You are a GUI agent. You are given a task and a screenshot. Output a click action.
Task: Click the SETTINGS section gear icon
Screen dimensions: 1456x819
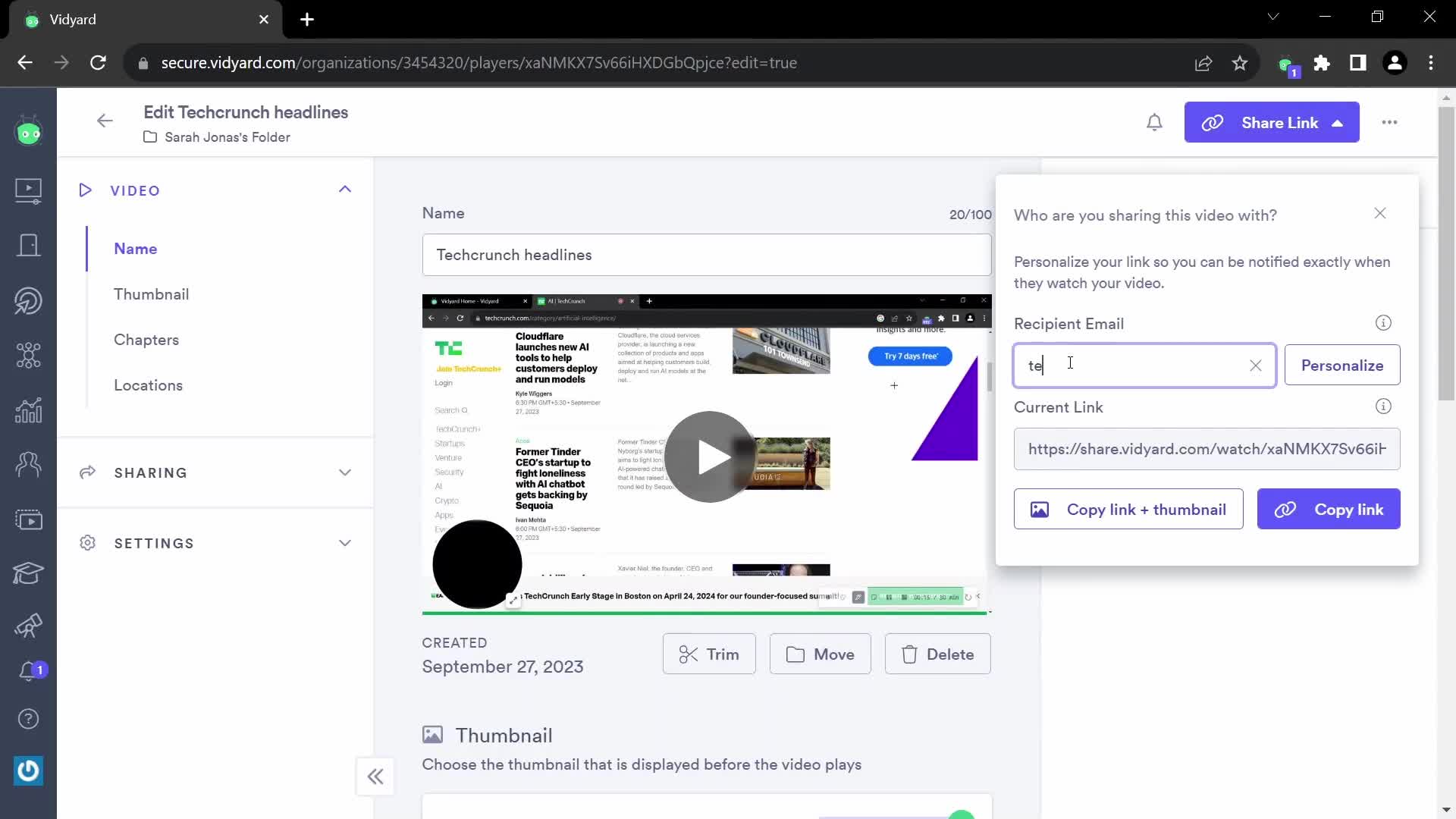[x=88, y=543]
